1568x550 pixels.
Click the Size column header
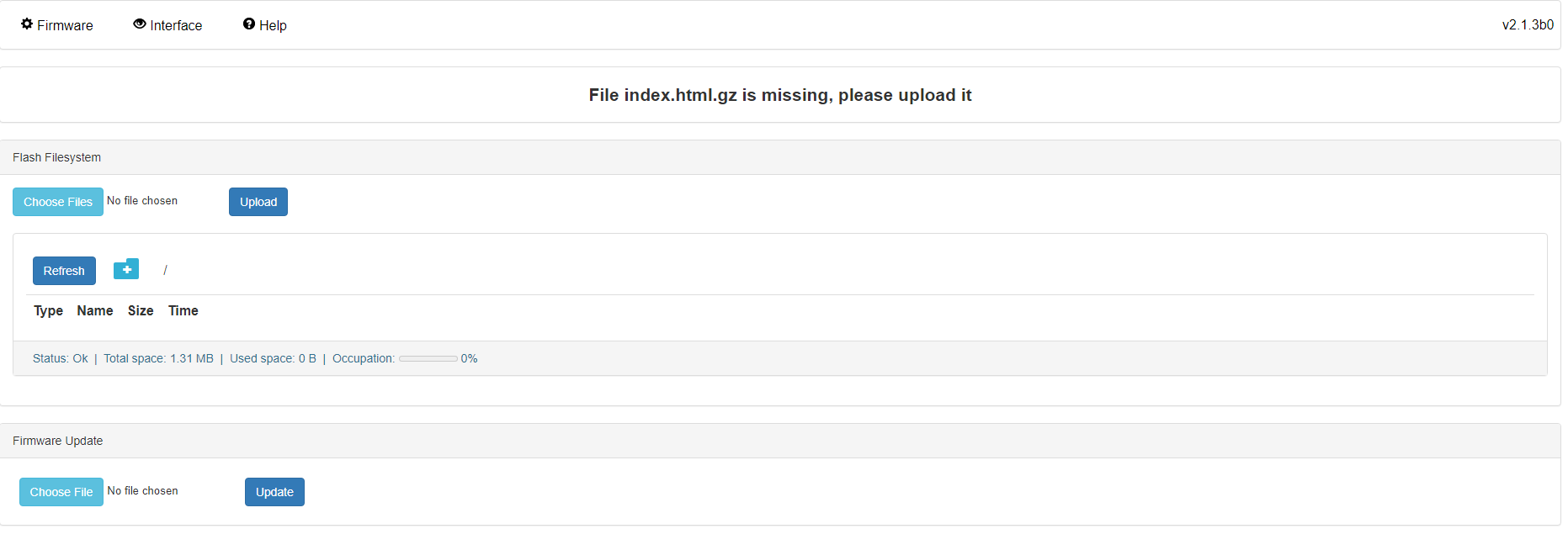pyautogui.click(x=141, y=311)
